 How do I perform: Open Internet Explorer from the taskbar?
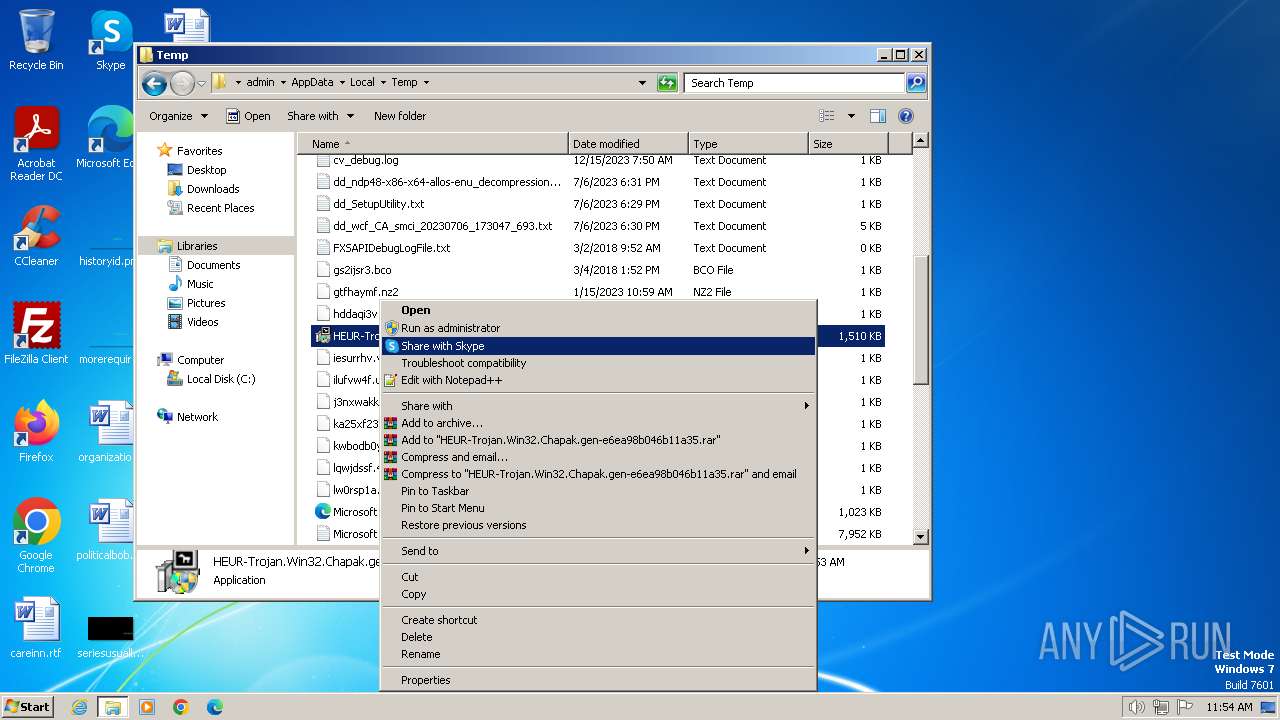[x=79, y=707]
